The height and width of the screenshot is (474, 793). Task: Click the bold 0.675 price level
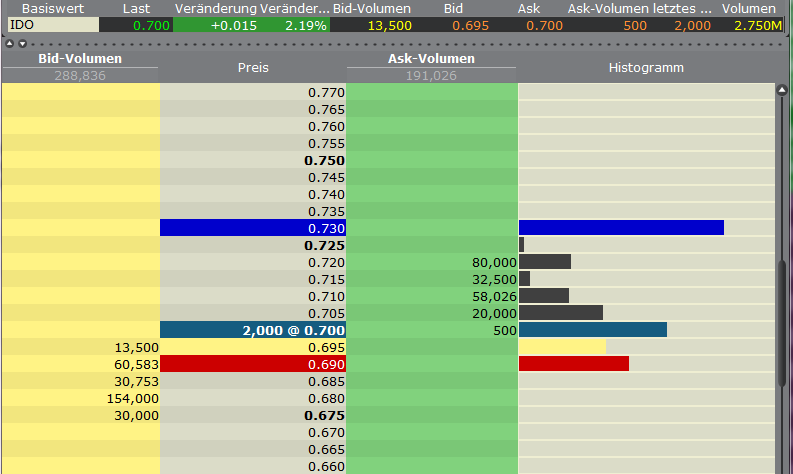(324, 415)
